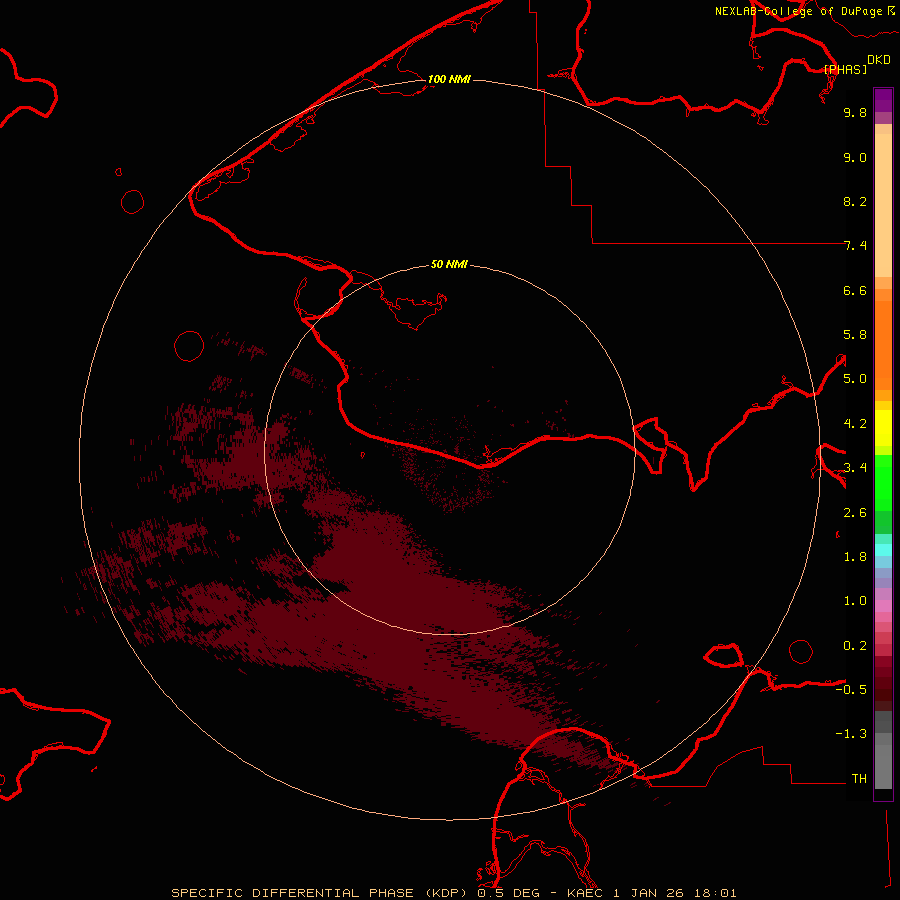Click the 8.2 scale value
The height and width of the screenshot is (900, 900).
click(855, 201)
